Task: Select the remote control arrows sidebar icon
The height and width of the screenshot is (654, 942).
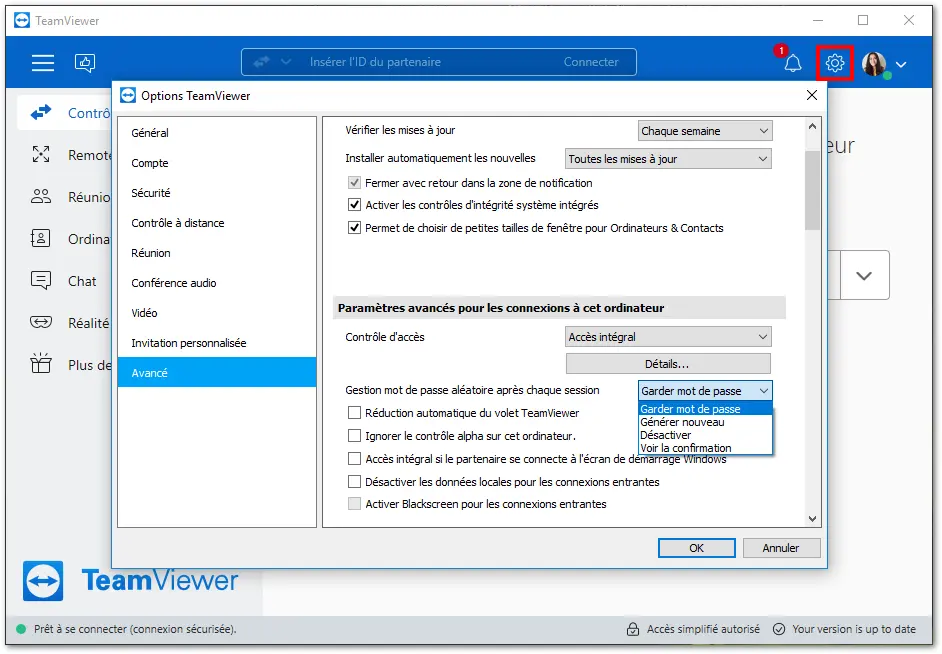Action: (x=41, y=112)
